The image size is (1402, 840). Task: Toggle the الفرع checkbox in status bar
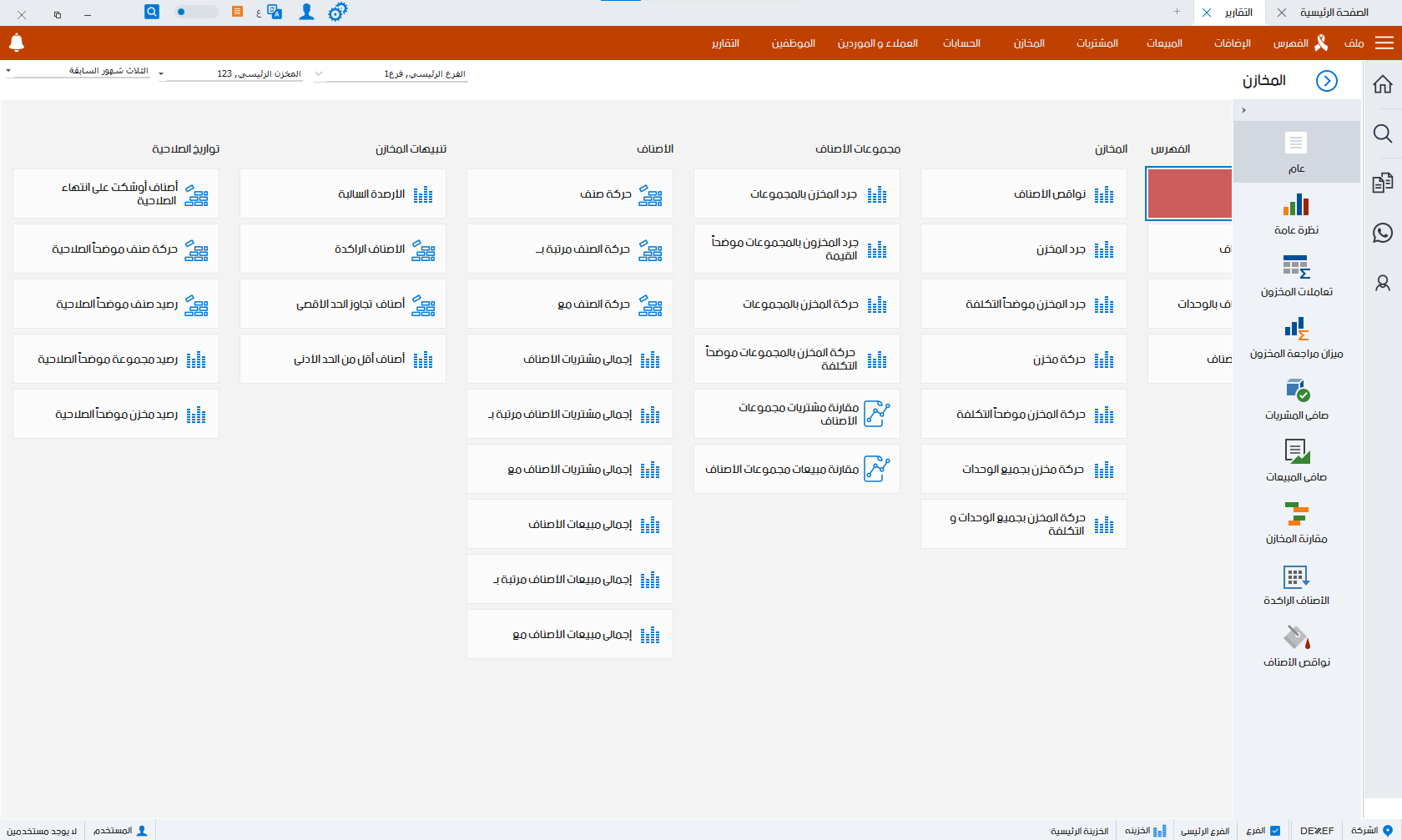click(x=1275, y=831)
